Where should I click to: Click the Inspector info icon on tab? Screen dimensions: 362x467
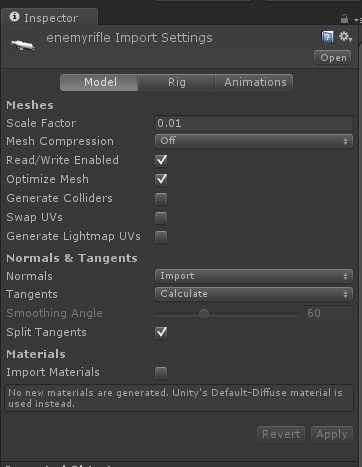tap(14, 16)
